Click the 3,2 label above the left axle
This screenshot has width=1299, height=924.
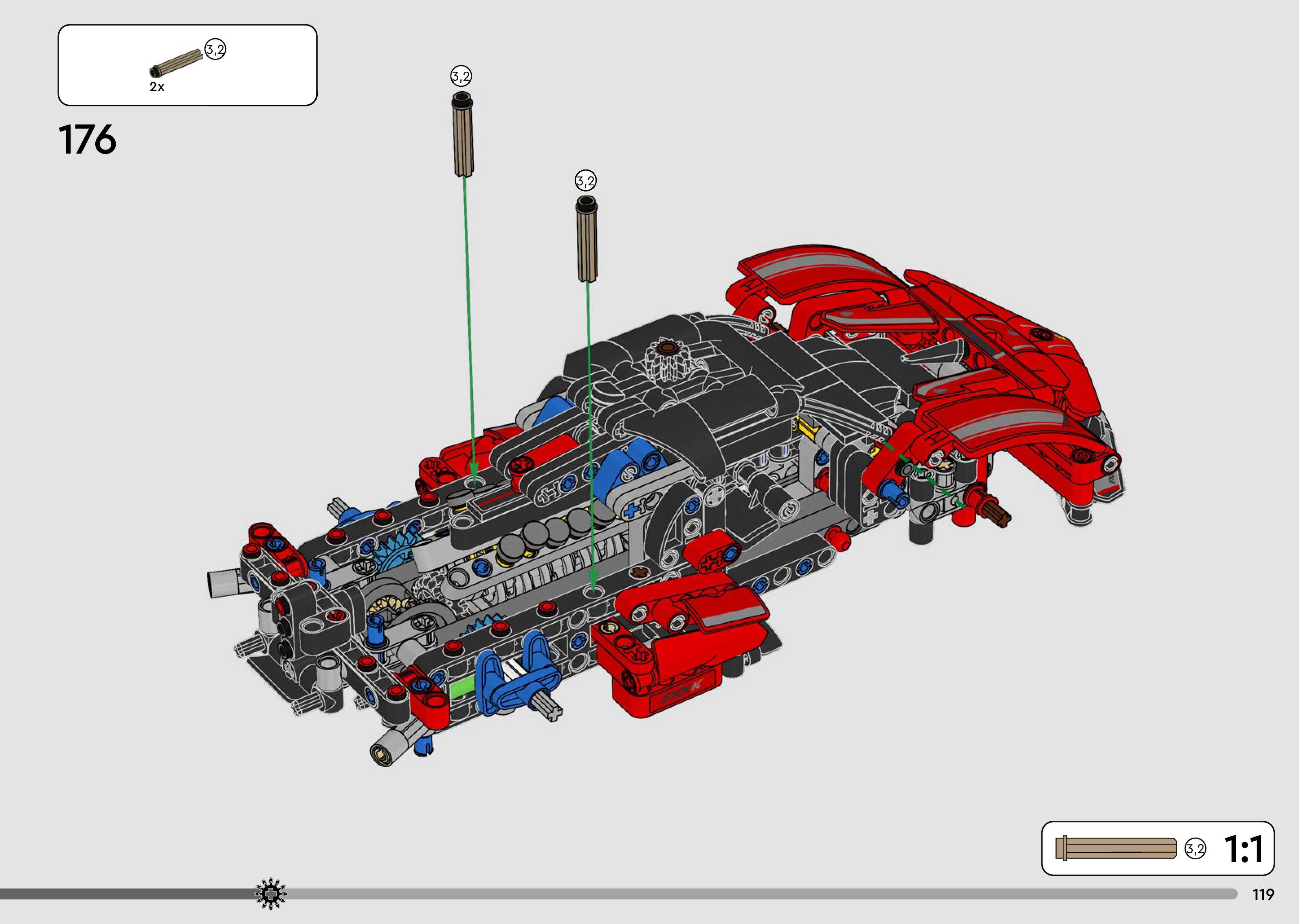pos(461,76)
